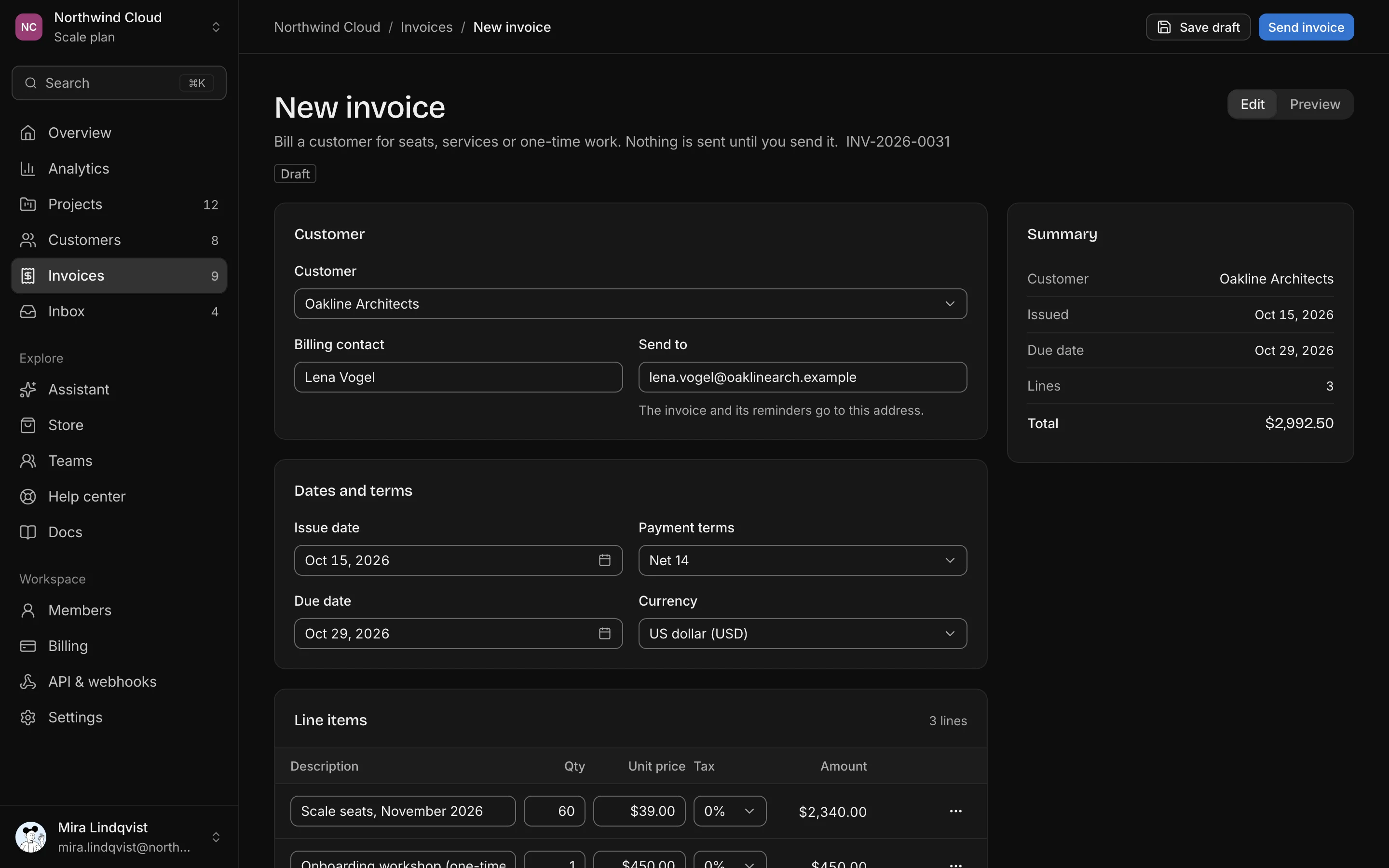Image resolution: width=1389 pixels, height=868 pixels.
Task: Click the Issue date field Oct 15, 2026
Action: (458, 560)
